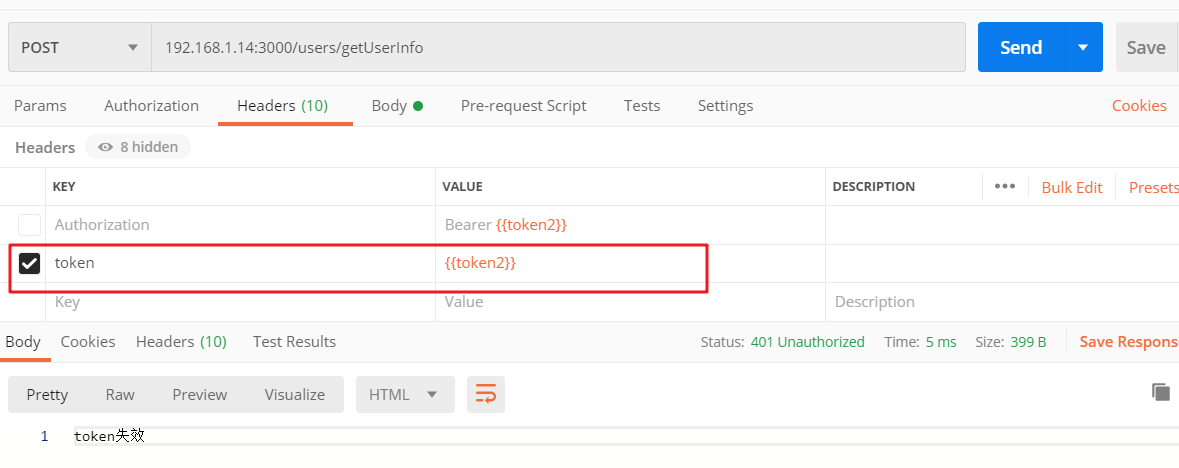Viewport: 1179px width, 468px height.
Task: Click the empty Value input field
Action: coord(630,302)
